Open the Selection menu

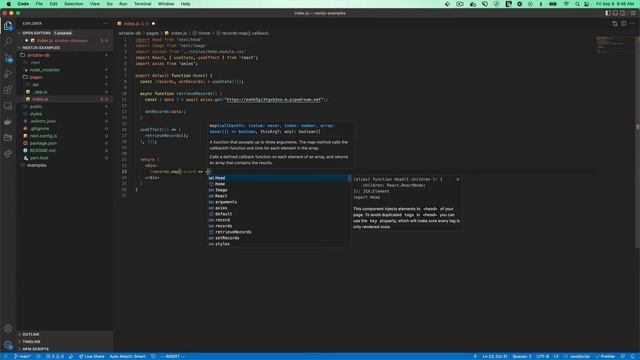pyautogui.click(x=74, y=4)
